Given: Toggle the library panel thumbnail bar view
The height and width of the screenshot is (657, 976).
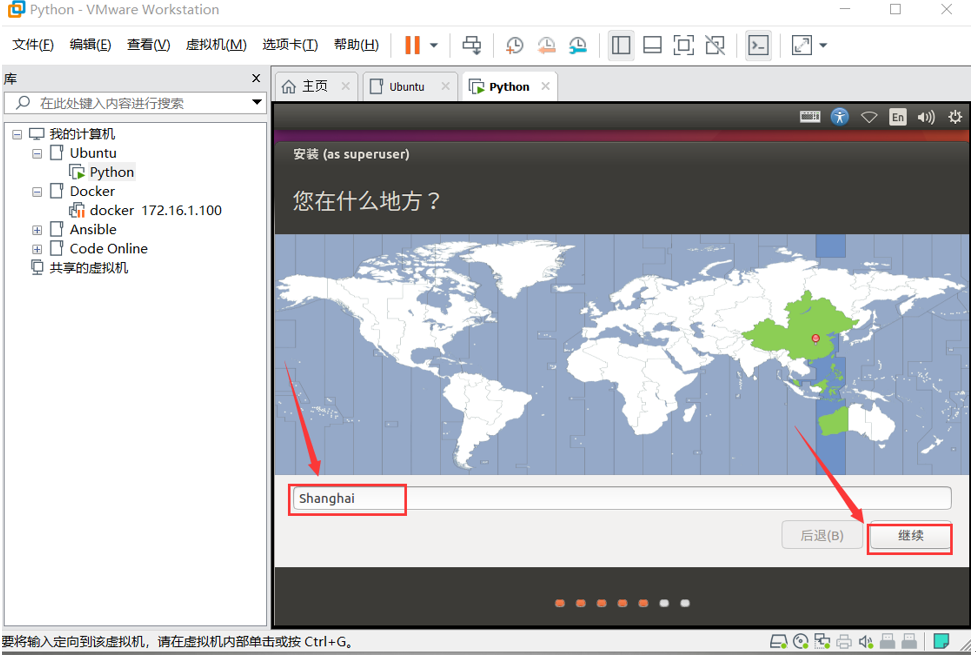Looking at the screenshot, I should coord(652,45).
